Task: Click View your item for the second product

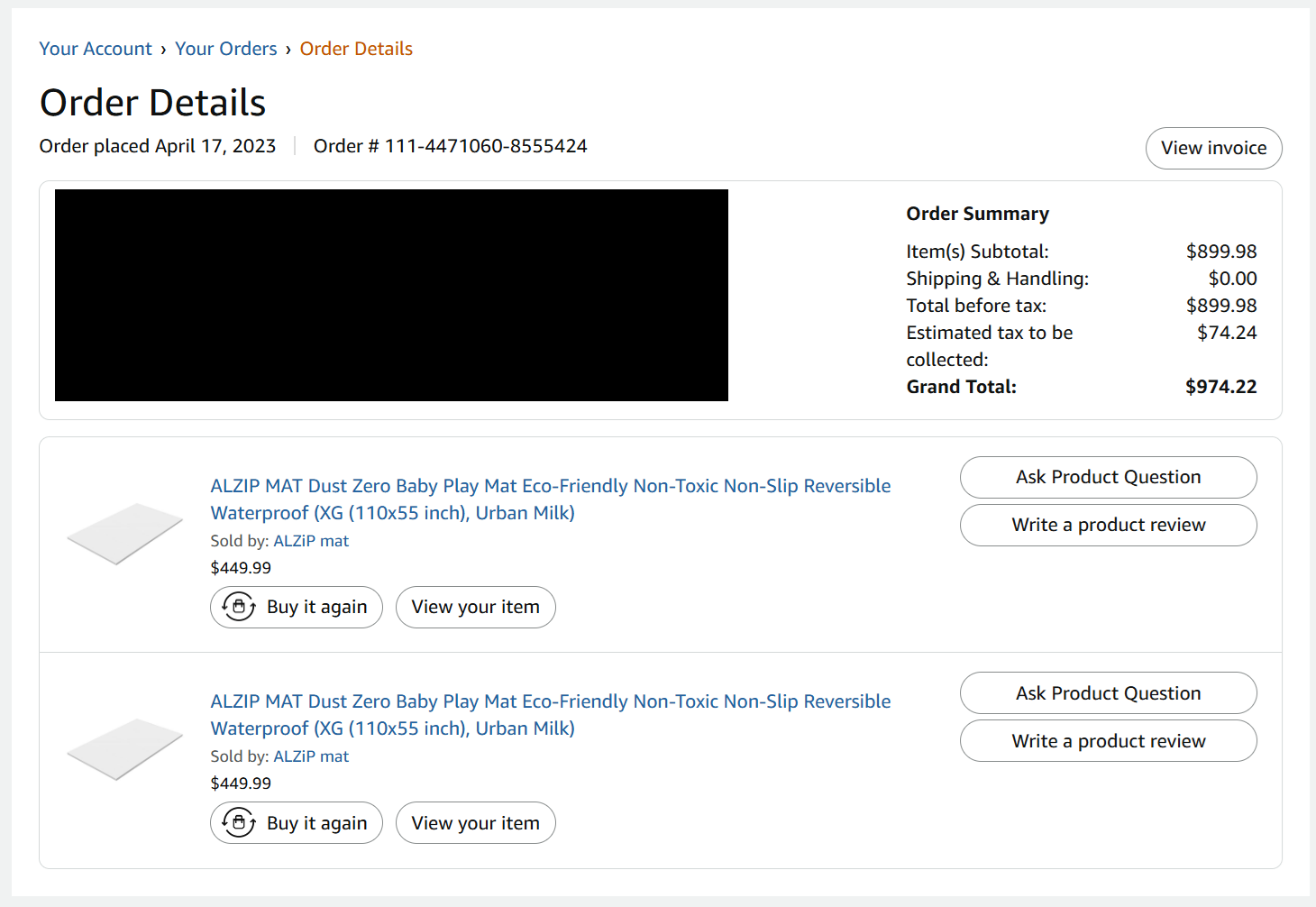Action: [x=475, y=822]
